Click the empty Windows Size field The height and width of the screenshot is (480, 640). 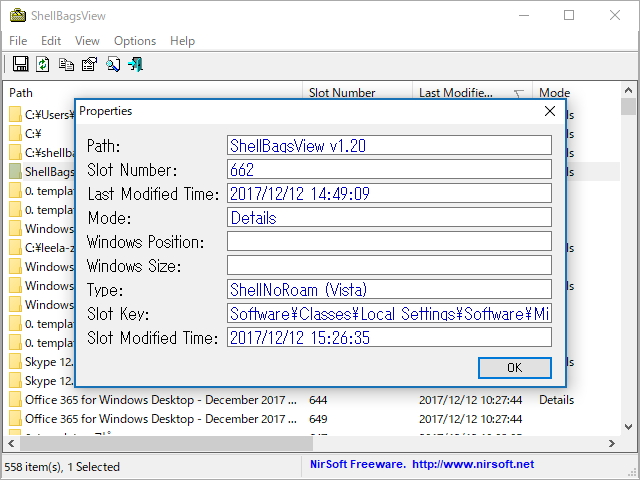(389, 265)
